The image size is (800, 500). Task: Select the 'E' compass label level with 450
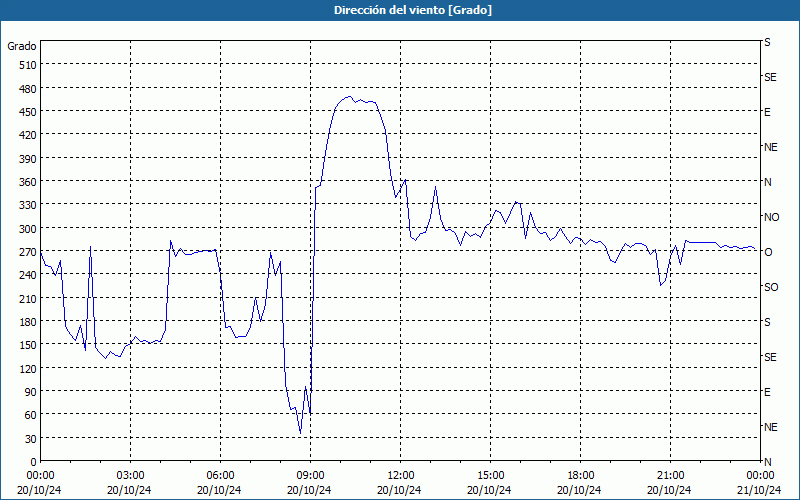click(767, 112)
